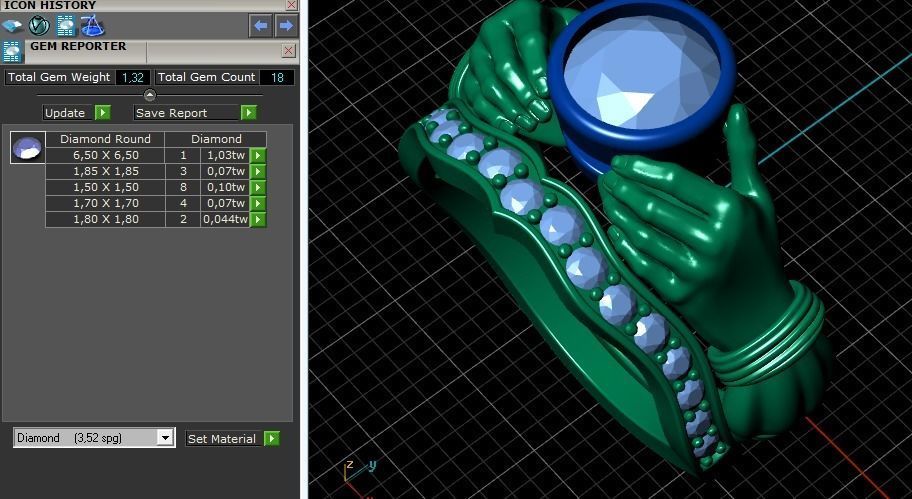
Task: Click the '1,70 X 1,70' size cell
Action: [x=106, y=204]
